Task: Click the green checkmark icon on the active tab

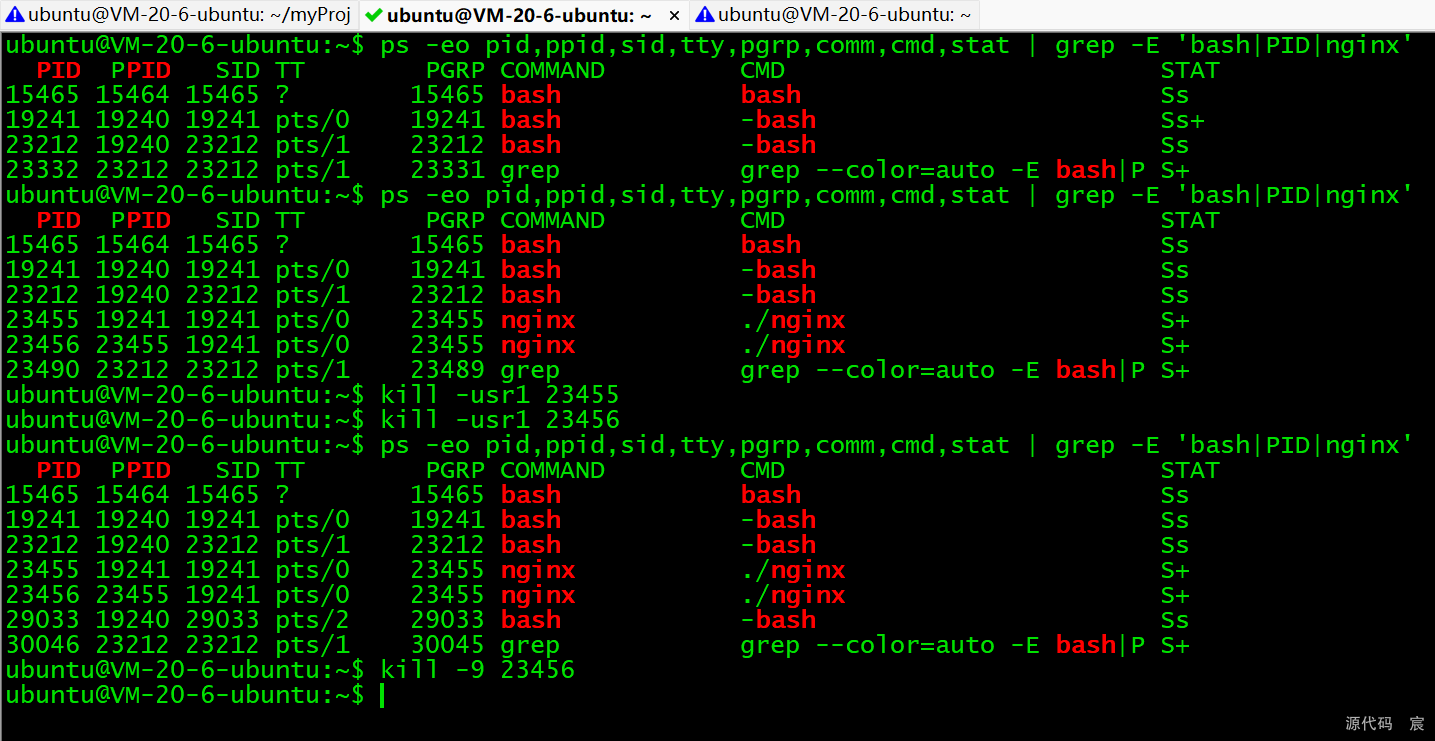Action: 374,15
